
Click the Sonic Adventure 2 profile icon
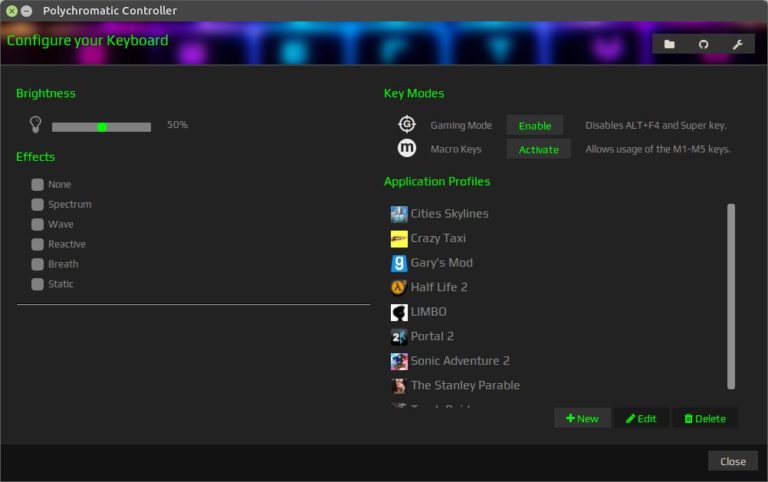pyautogui.click(x=399, y=361)
